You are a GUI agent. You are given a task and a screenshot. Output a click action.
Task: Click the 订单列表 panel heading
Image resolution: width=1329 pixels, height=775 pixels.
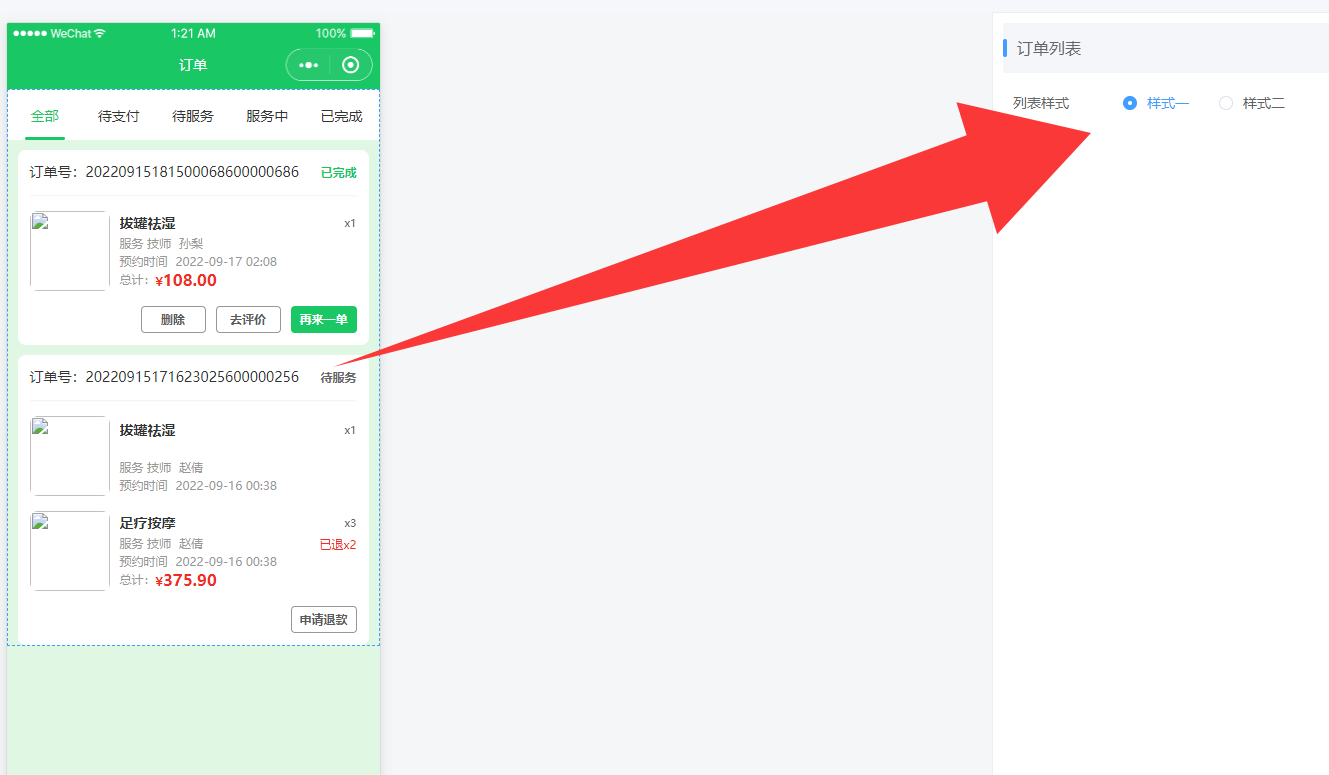pos(1049,48)
